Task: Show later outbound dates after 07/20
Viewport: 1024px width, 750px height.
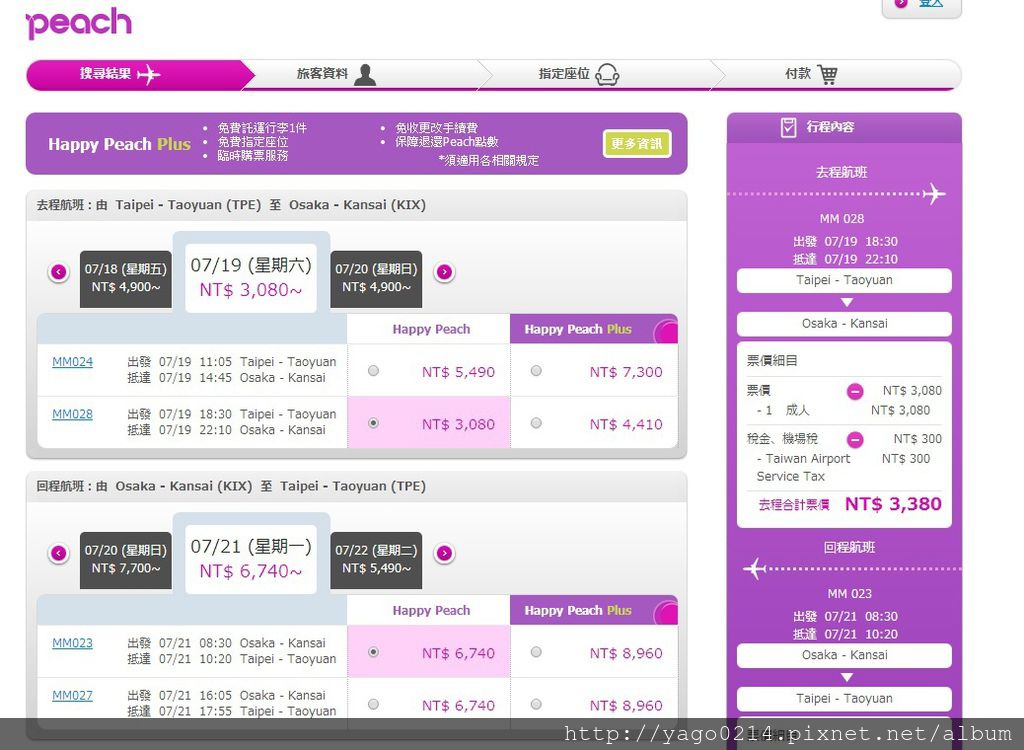Action: [x=444, y=272]
